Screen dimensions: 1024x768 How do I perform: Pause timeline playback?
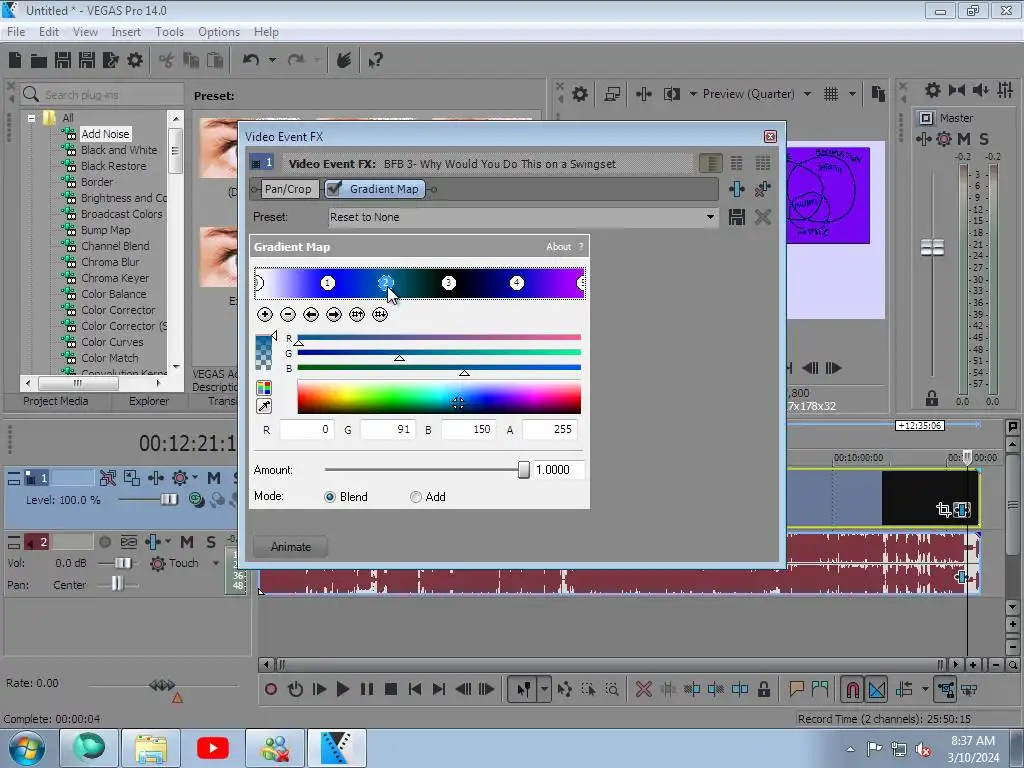[x=366, y=689]
